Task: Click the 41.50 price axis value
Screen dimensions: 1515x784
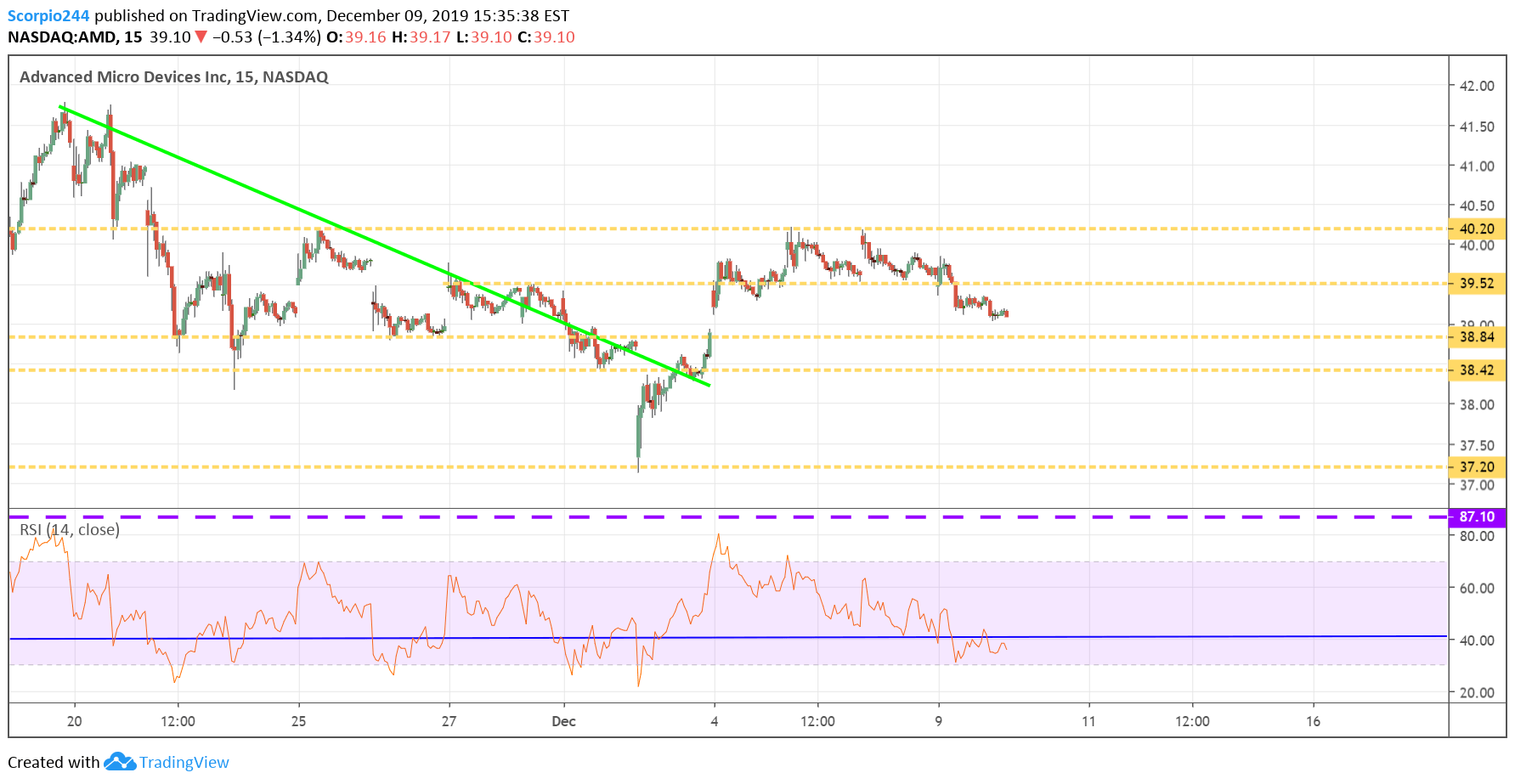Action: pos(1477,127)
